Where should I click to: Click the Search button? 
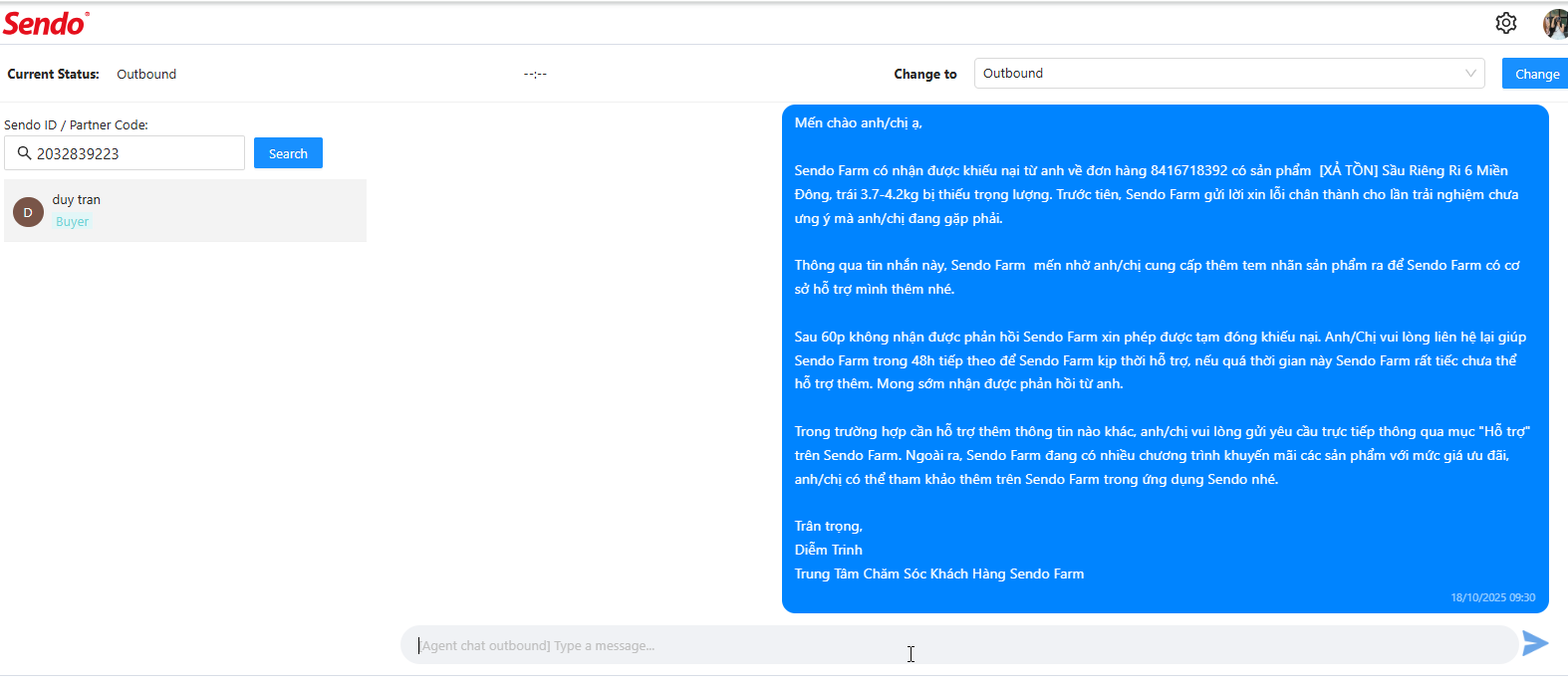288,153
